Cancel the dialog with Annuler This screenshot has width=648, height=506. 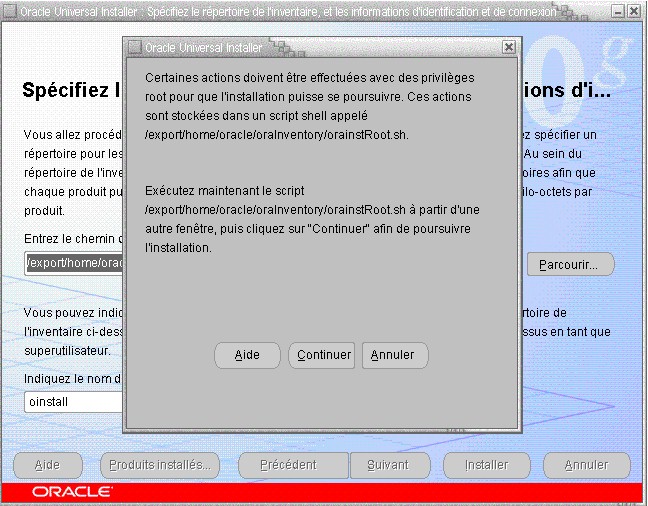[393, 355]
